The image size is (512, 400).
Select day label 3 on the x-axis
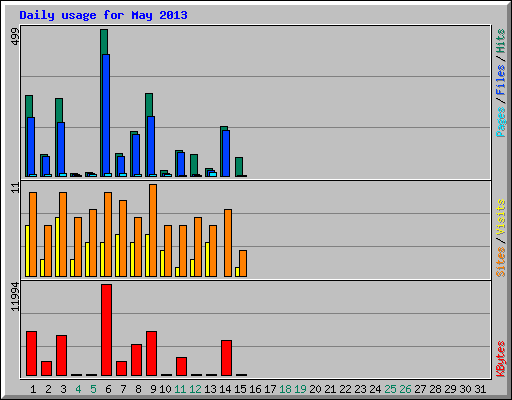coord(63,389)
